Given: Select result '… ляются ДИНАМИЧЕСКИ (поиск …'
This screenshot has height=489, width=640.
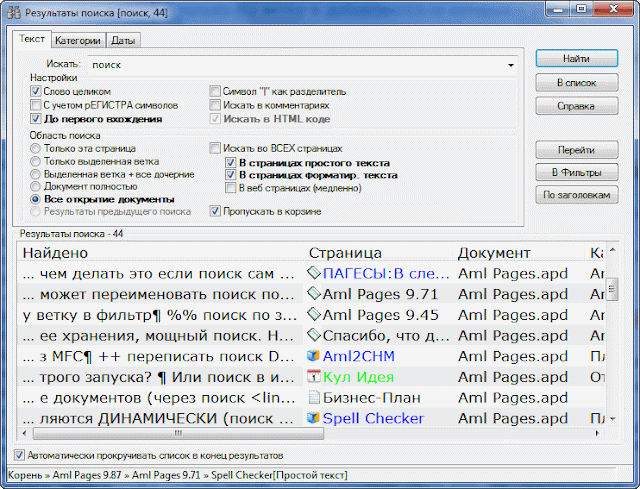Looking at the screenshot, I should tap(158, 419).
